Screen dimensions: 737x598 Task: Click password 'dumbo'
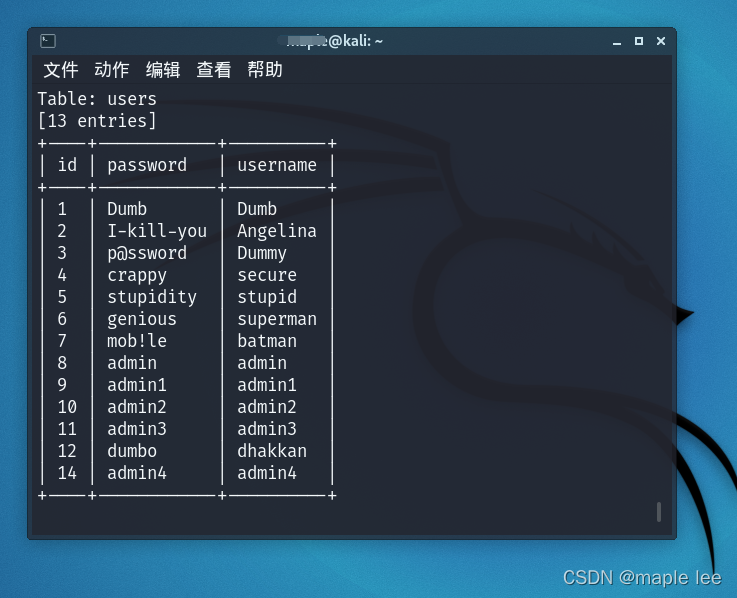[x=132, y=451]
